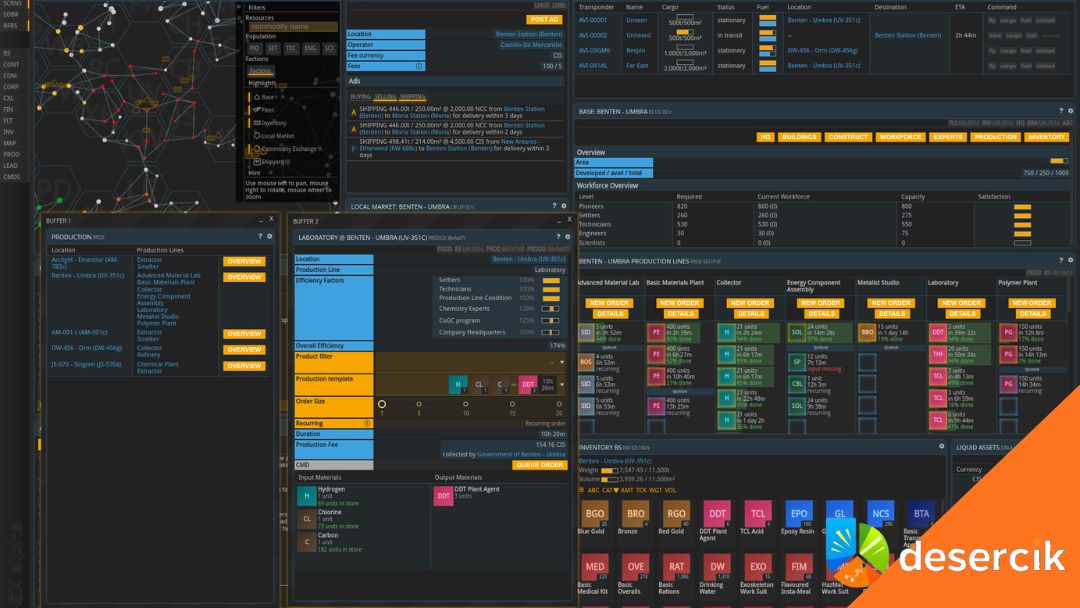The height and width of the screenshot is (608, 1080).
Task: Set Order Size slider to 10
Action: 465,404
